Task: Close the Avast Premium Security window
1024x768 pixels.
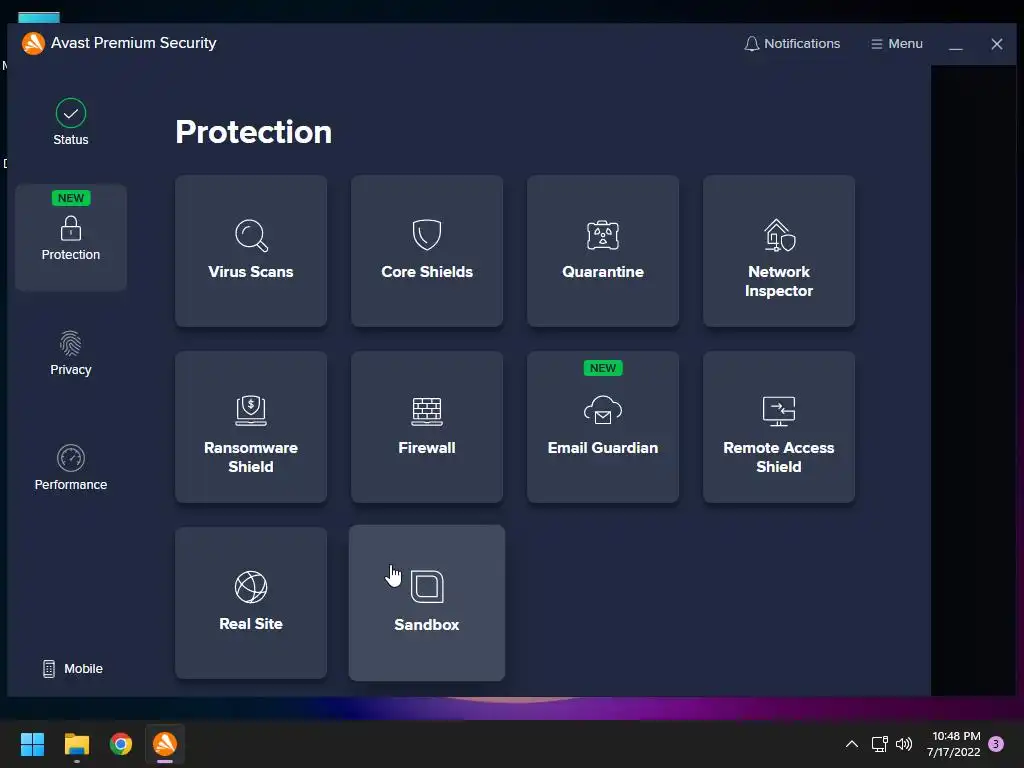Action: click(x=997, y=44)
